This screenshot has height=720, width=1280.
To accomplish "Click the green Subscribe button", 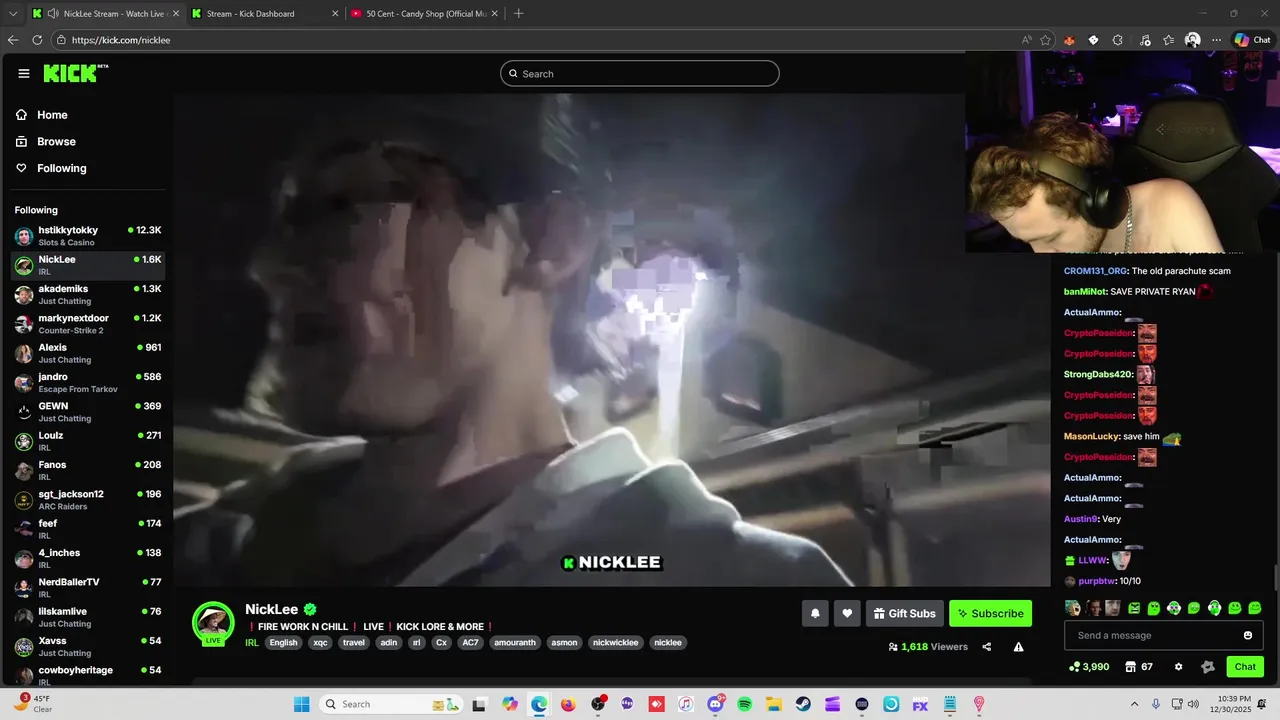I will click(990, 613).
